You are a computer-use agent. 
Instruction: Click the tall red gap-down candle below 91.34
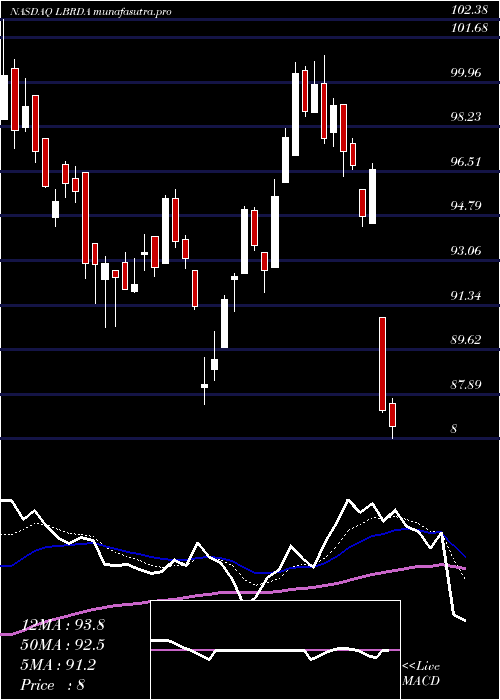pyautogui.click(x=383, y=364)
